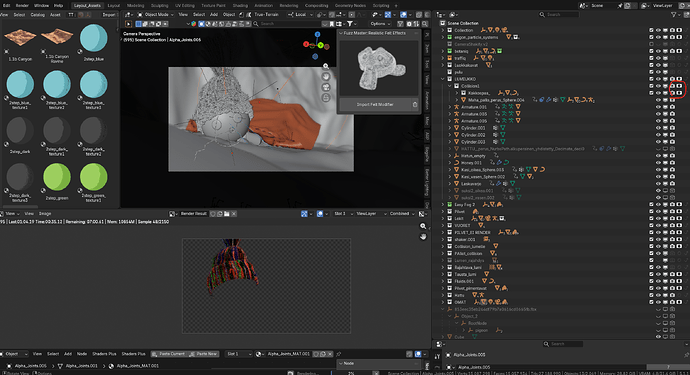Select the 2step_green material swatch
This screenshot has height=375, width=690.
click(57, 177)
